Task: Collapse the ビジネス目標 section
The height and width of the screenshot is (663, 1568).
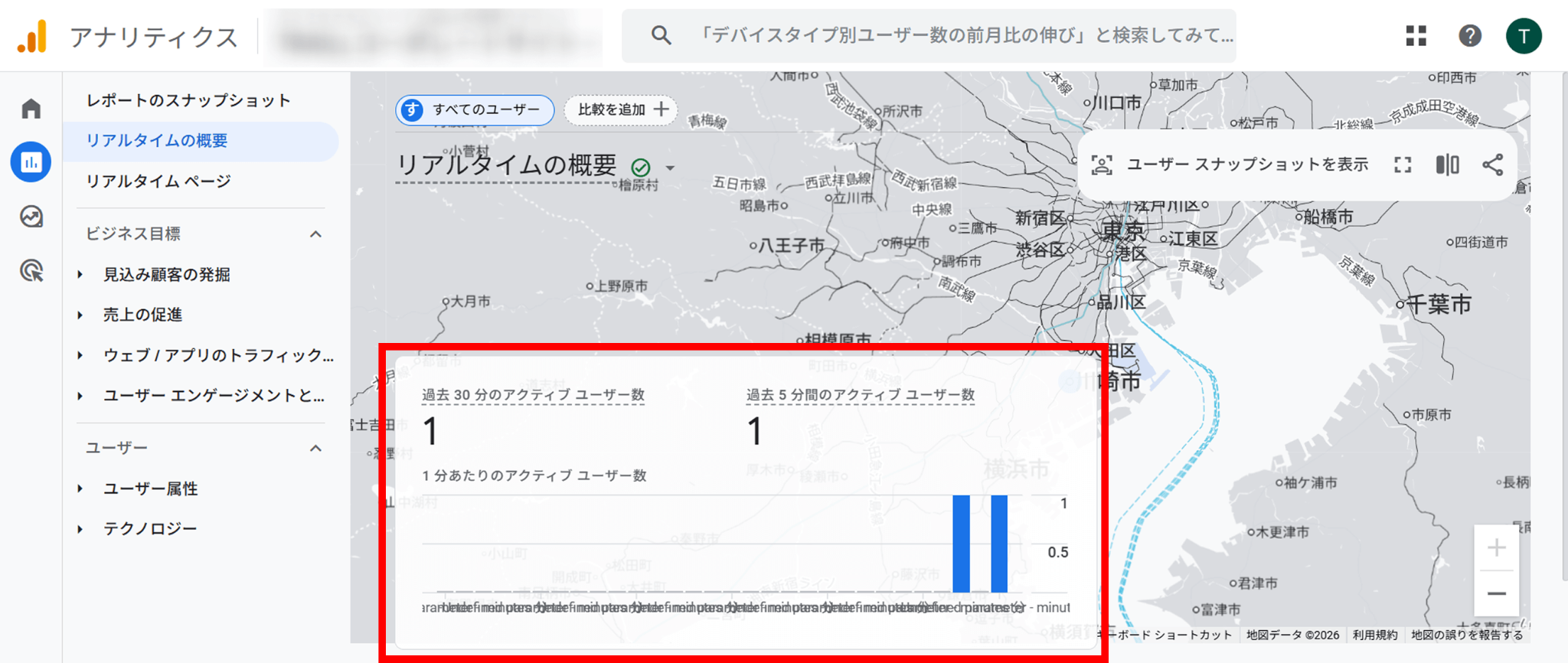Action: click(x=315, y=234)
